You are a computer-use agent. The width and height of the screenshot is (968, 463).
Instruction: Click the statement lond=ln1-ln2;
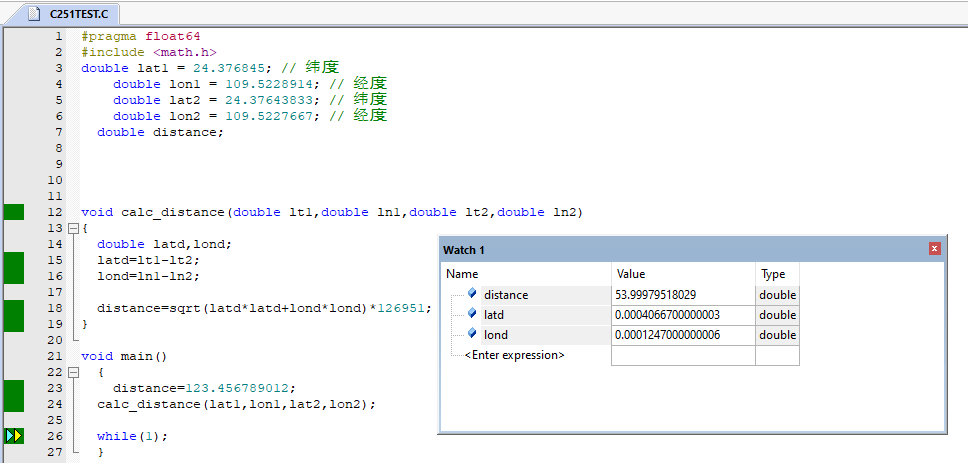click(149, 277)
